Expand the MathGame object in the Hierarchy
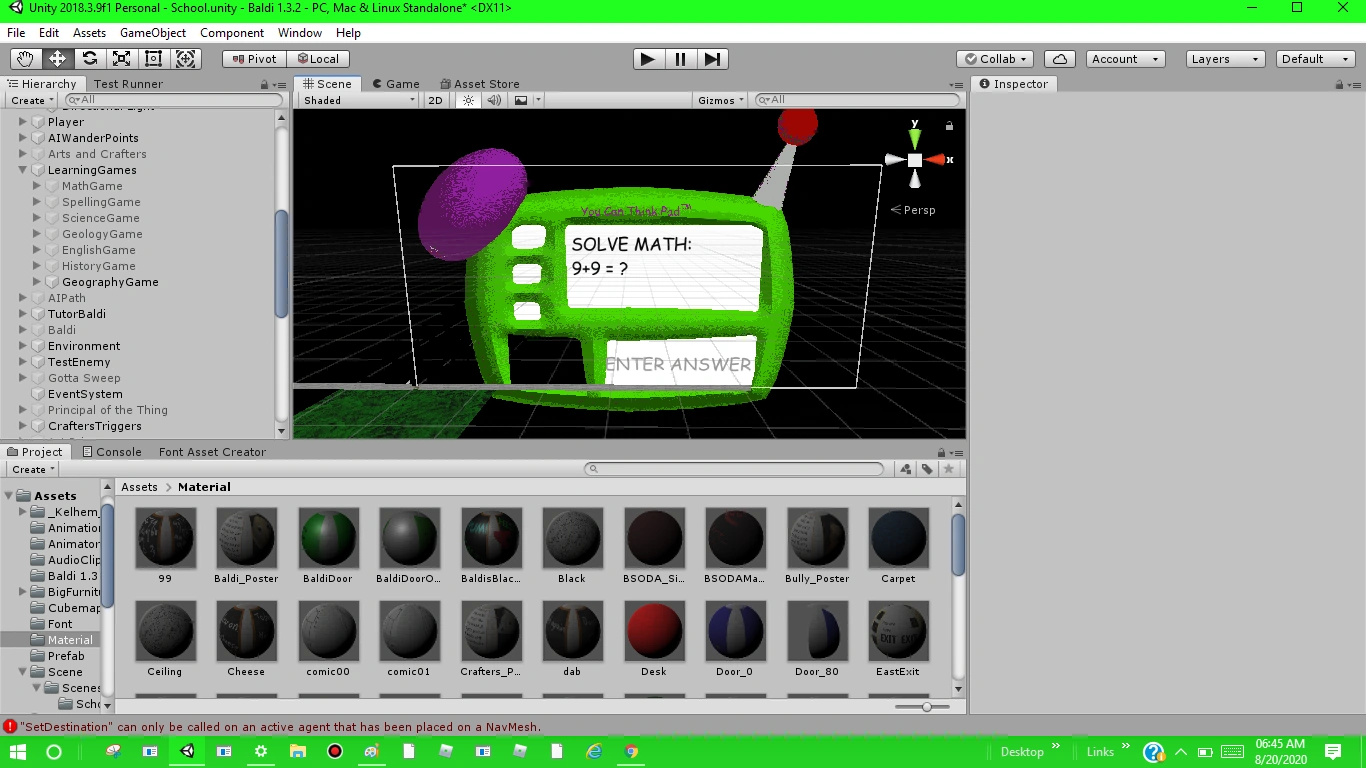The image size is (1366, 768). click(37, 186)
